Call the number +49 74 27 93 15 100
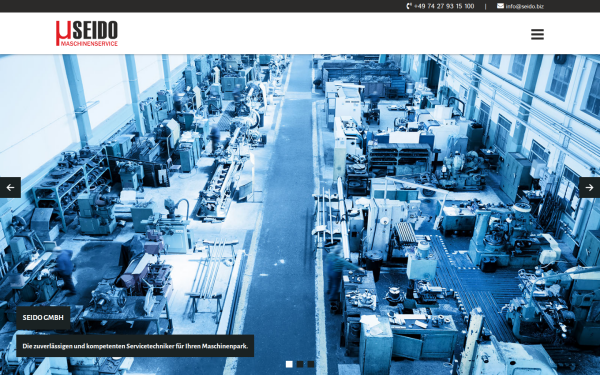This screenshot has width=600, height=375. [x=444, y=6]
